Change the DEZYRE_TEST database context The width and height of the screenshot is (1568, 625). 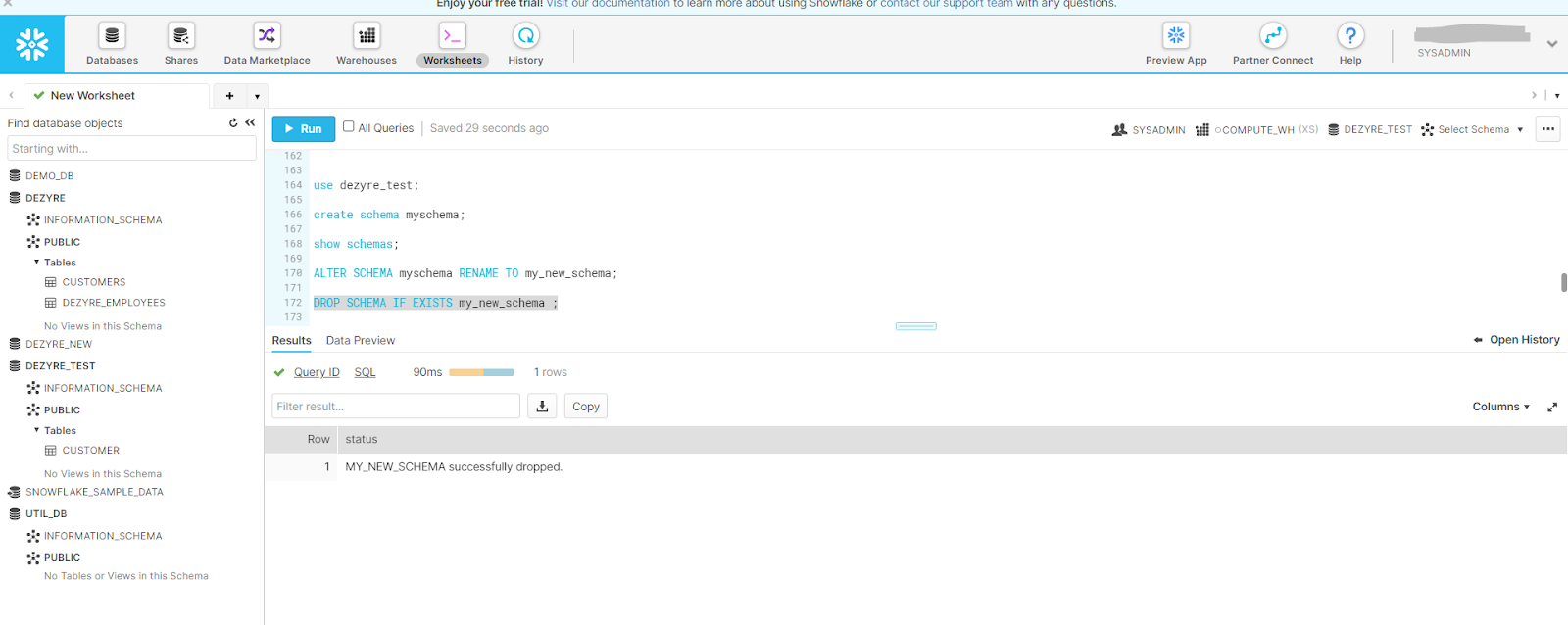(x=1370, y=130)
